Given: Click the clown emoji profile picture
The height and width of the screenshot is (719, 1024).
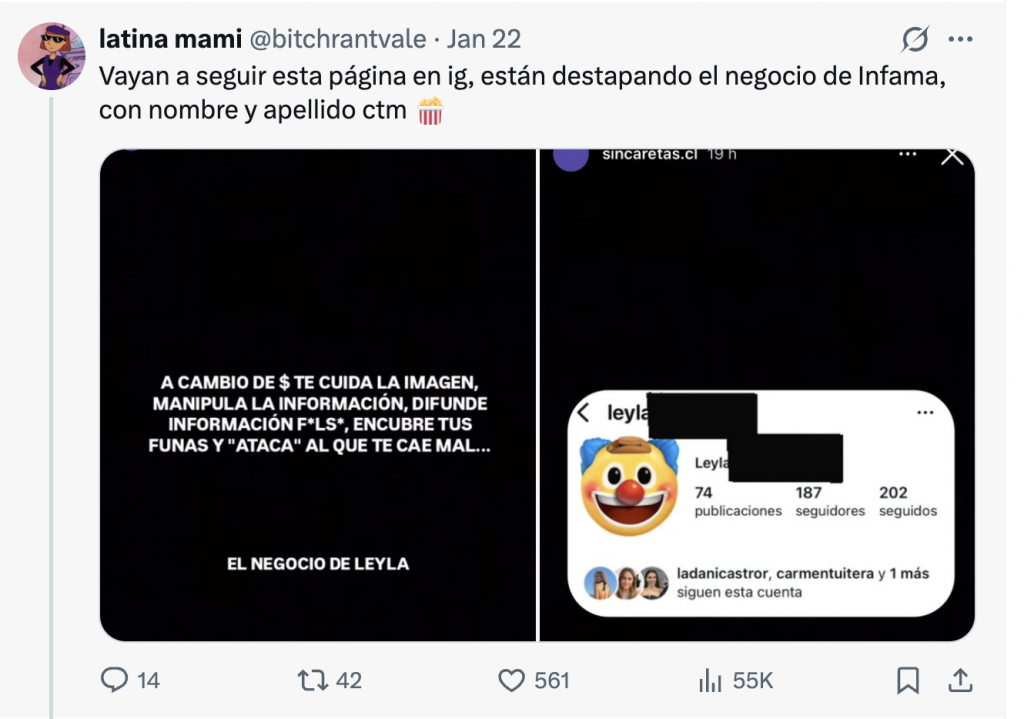Looking at the screenshot, I should [629, 486].
